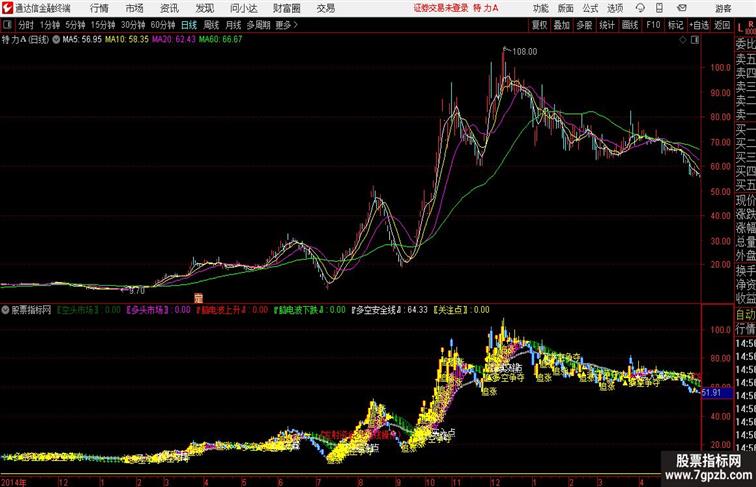
Task: Click the 通达信 red logo icon
Action: click(7, 8)
